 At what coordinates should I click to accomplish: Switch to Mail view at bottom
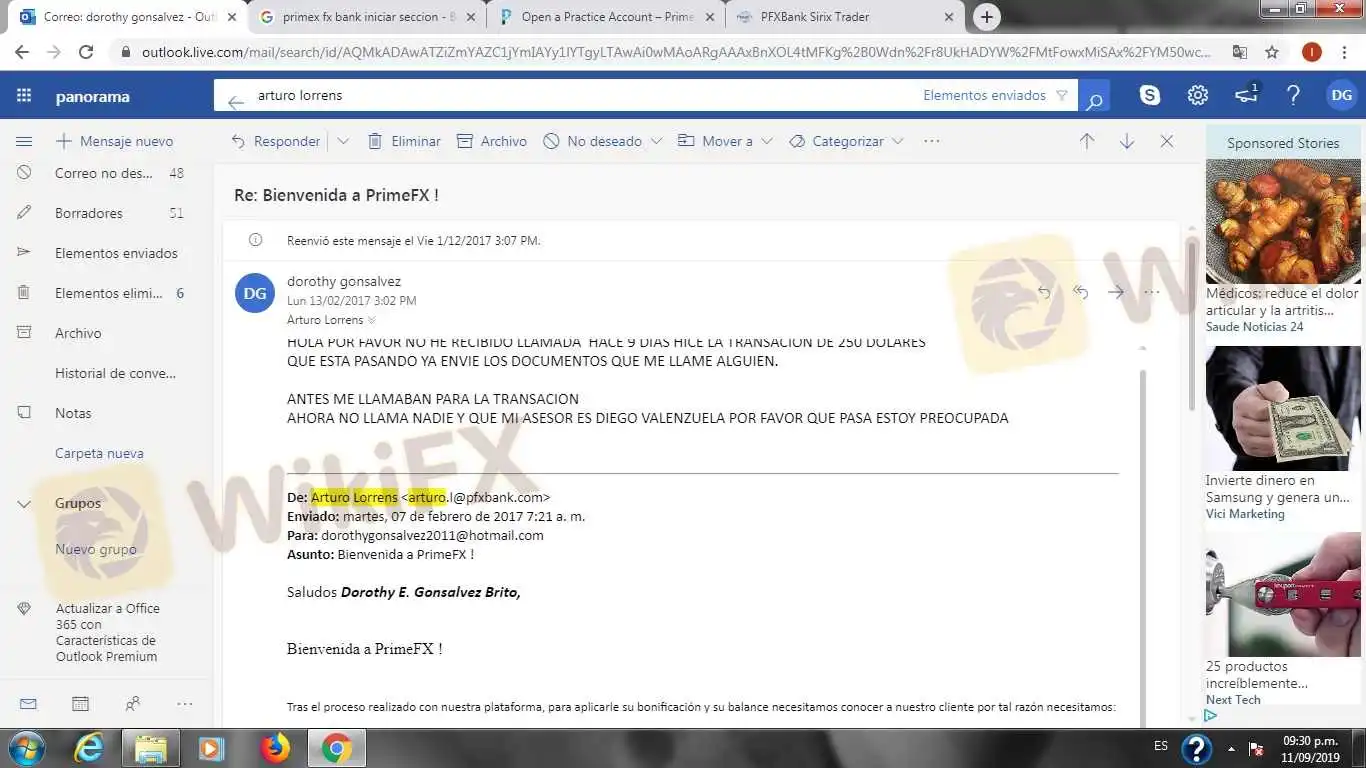(x=28, y=704)
